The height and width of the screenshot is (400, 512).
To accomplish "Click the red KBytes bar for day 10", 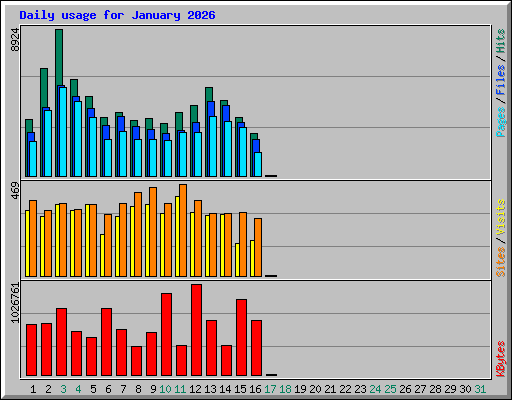I will tap(167, 334).
